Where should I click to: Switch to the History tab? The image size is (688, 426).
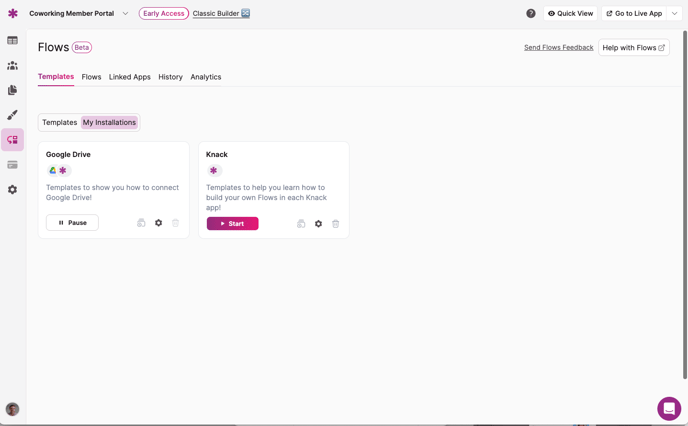170,77
